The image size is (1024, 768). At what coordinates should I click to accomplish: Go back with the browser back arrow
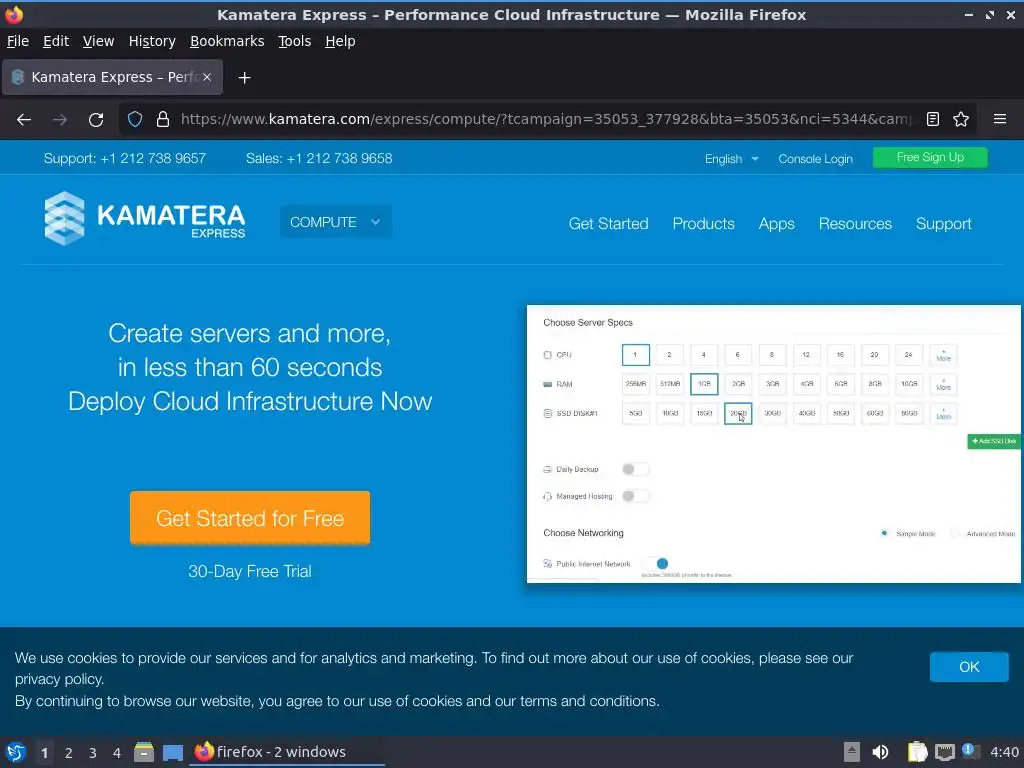tap(24, 120)
